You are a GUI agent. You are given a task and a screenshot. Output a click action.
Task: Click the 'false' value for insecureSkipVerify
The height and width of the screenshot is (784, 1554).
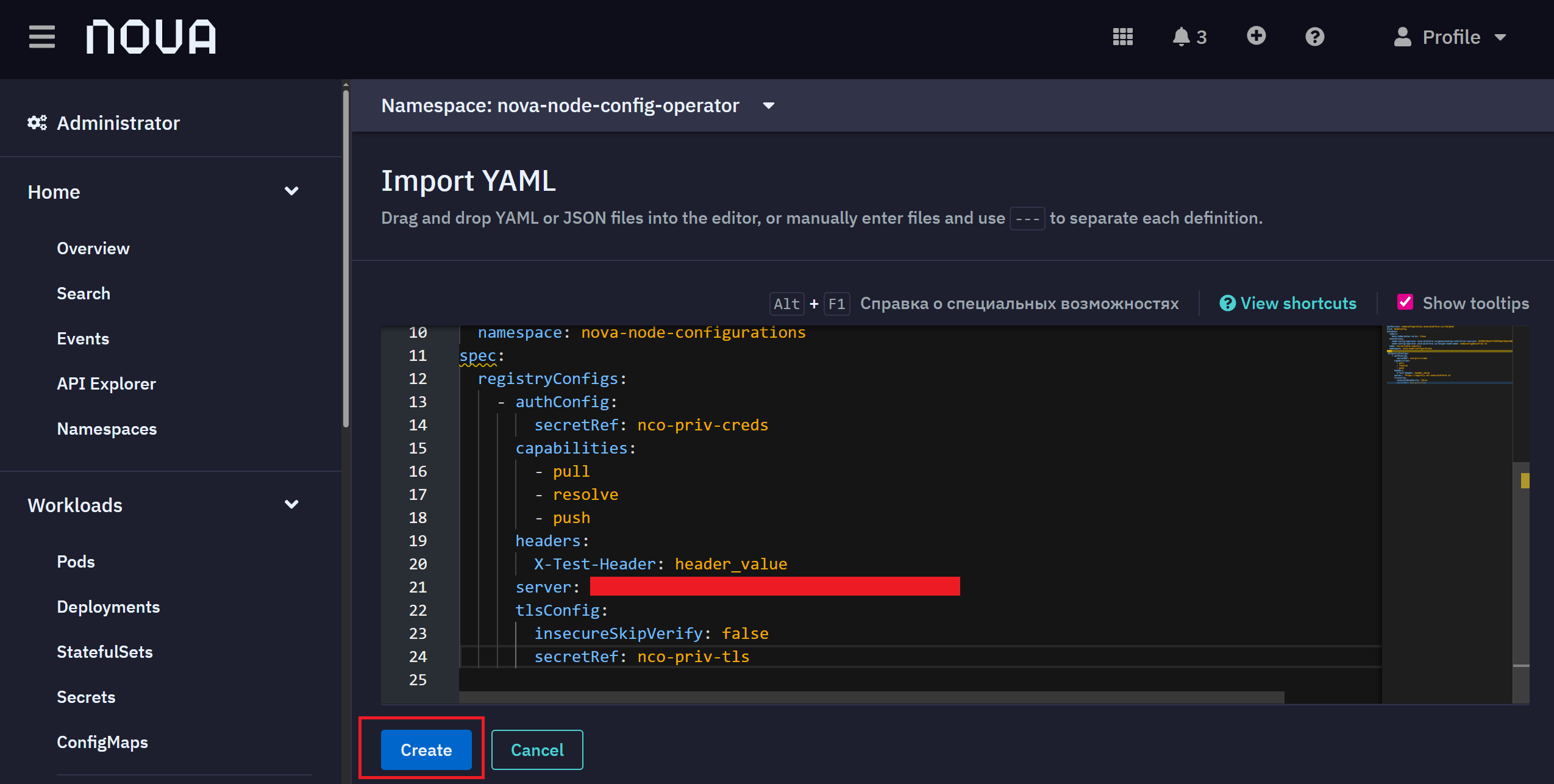745,633
